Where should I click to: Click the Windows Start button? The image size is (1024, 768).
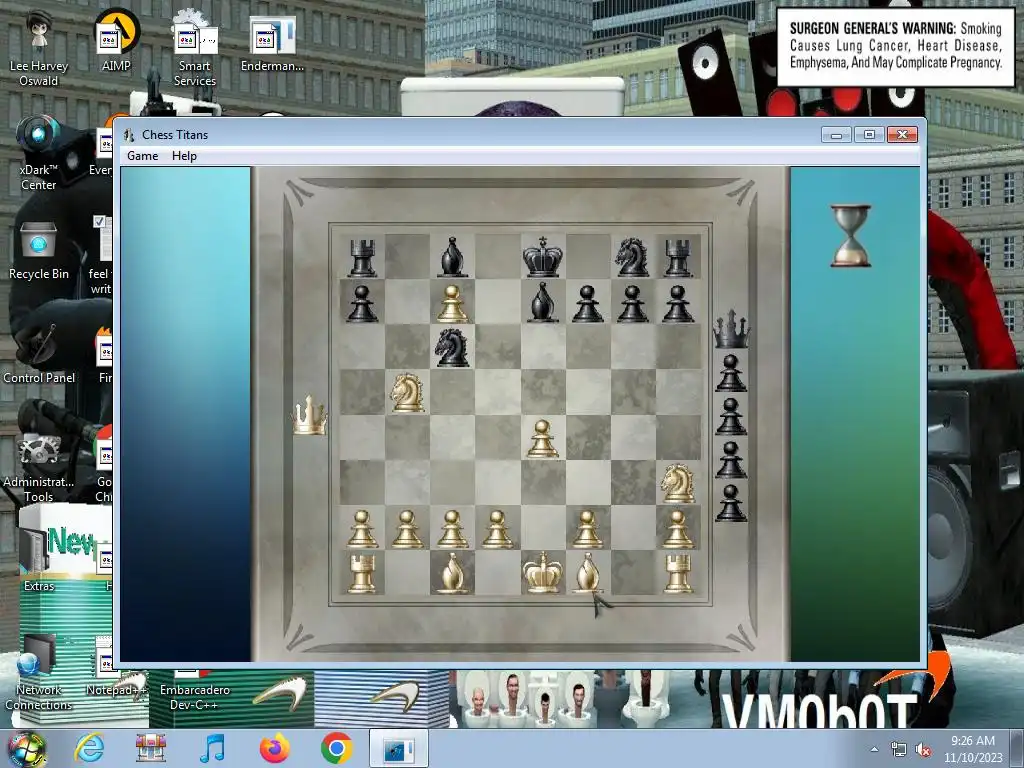[26, 748]
